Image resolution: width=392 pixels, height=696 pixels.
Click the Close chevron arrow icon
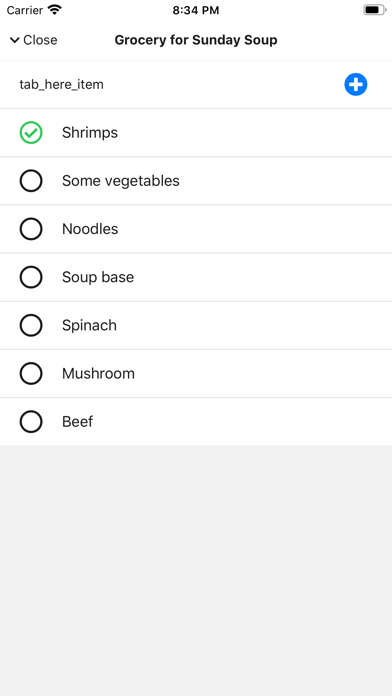(15, 40)
